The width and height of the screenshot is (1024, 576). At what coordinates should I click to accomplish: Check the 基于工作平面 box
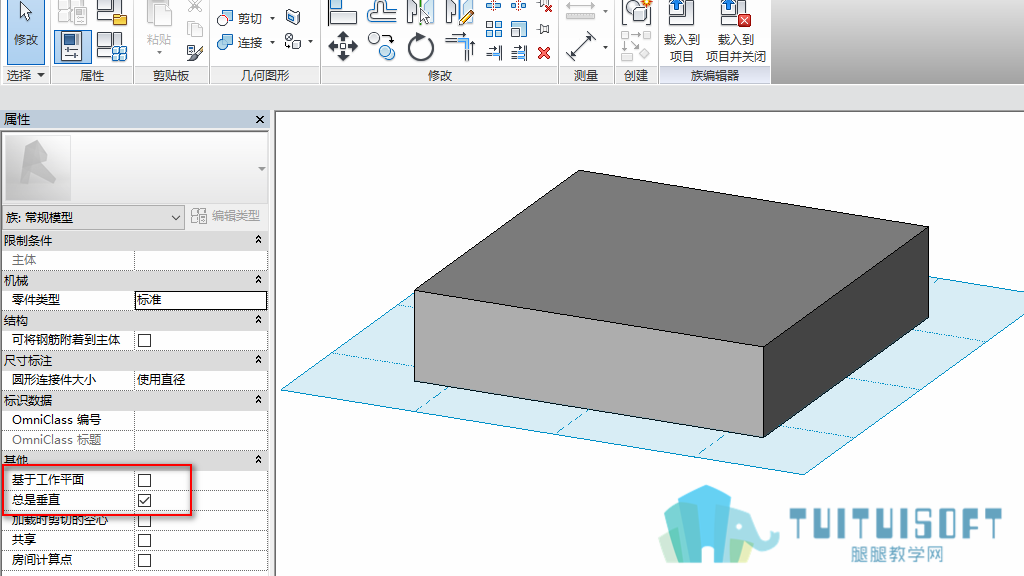(144, 481)
